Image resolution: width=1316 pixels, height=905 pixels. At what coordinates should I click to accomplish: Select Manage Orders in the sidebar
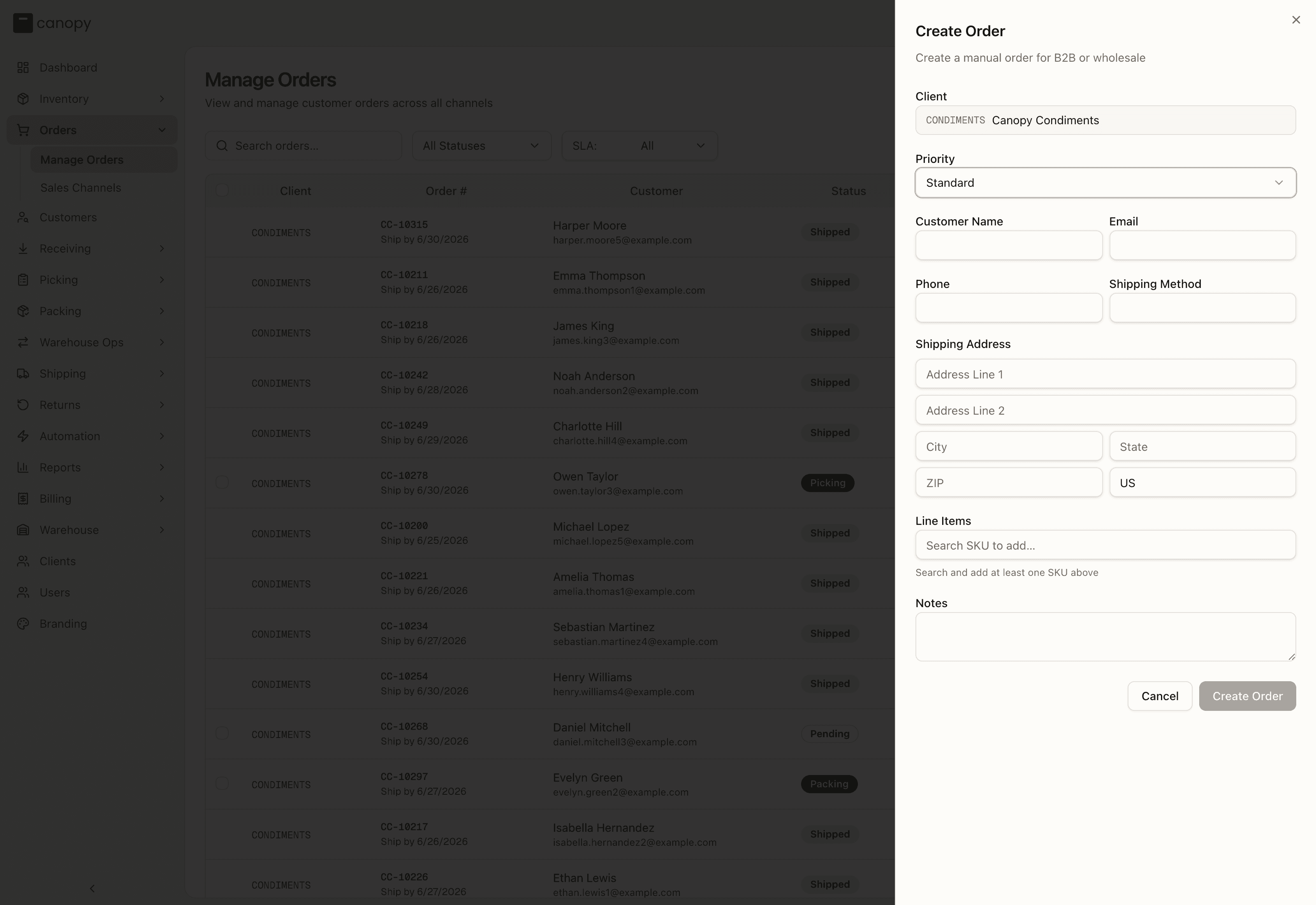pos(104,160)
